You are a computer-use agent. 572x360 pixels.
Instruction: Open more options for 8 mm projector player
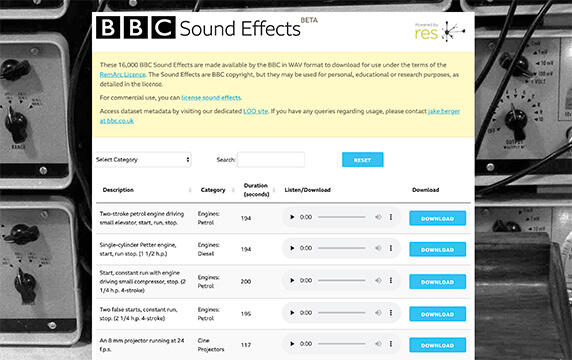pyautogui.click(x=391, y=344)
